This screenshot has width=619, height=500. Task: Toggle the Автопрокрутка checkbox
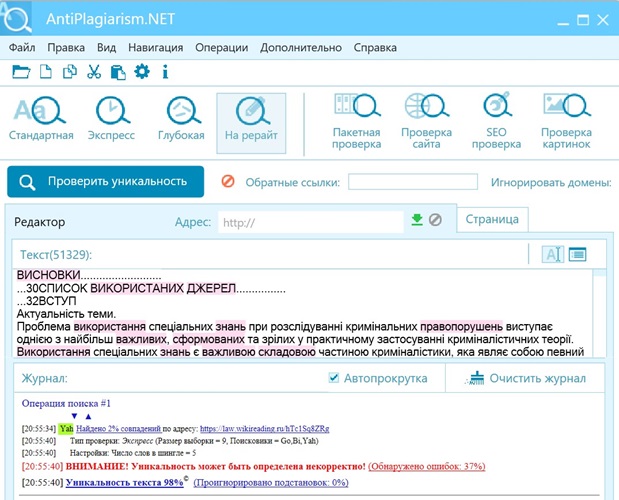(334, 378)
